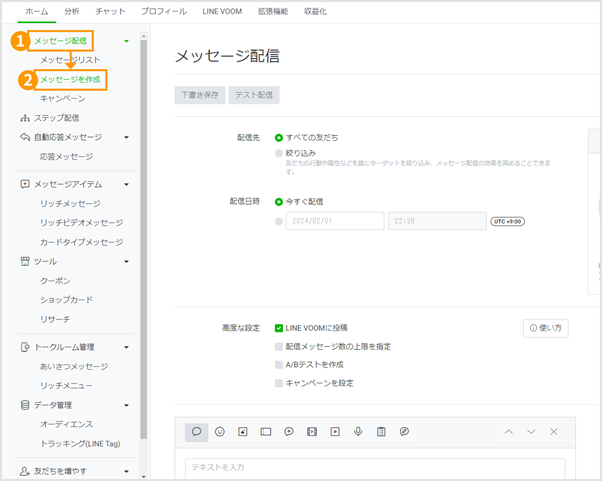Click the トークルーム管理 icon
The height and width of the screenshot is (482, 602).
point(25,347)
